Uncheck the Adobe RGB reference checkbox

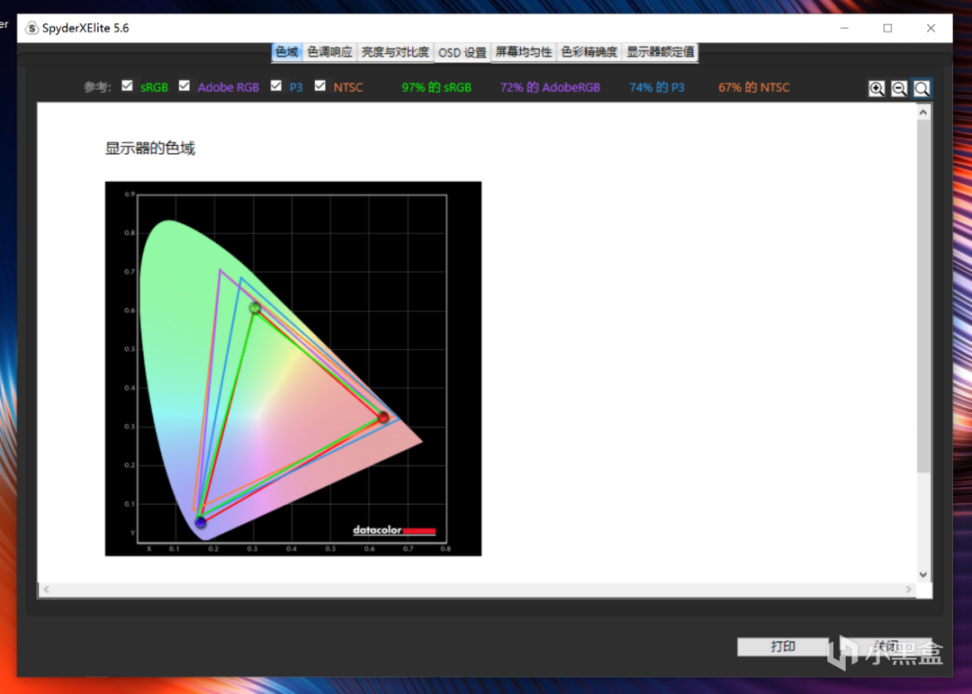pos(184,86)
